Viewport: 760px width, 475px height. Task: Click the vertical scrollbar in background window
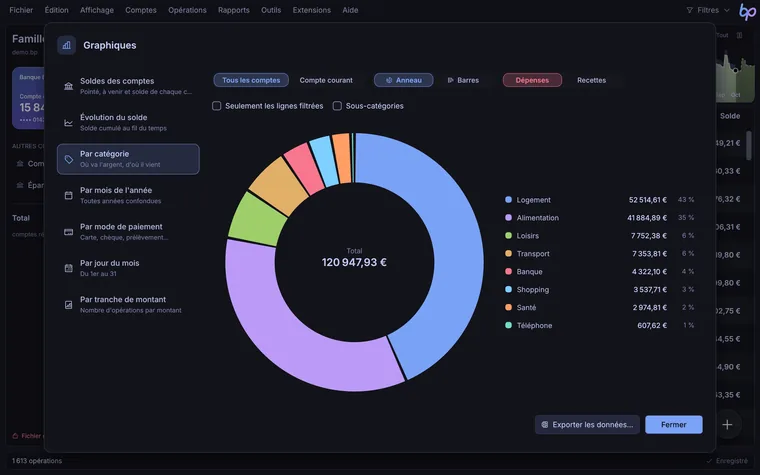[x=748, y=145]
